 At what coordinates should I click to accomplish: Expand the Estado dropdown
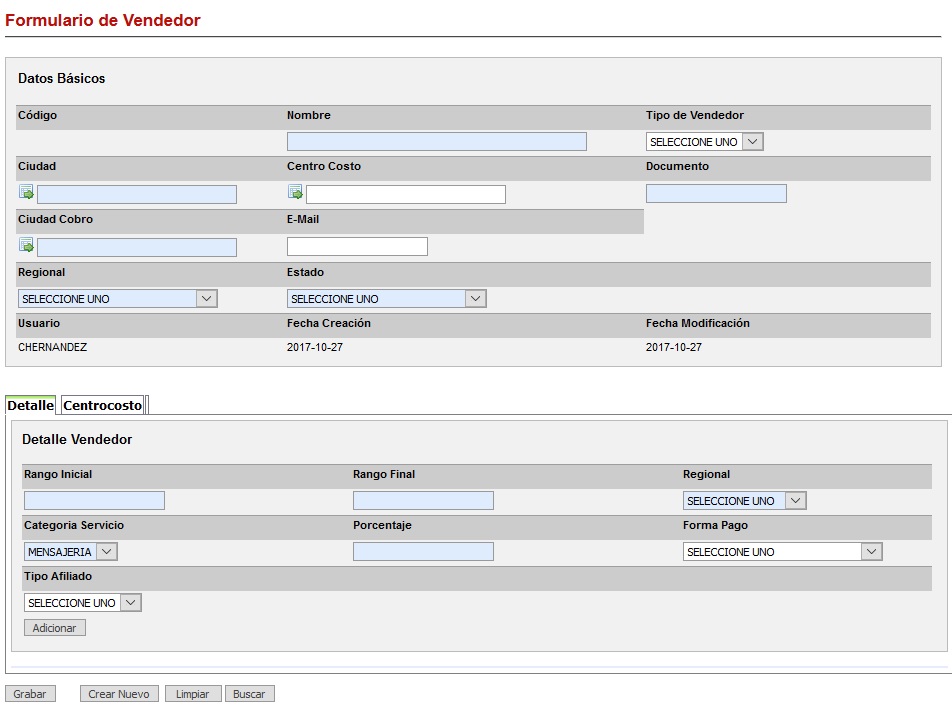386,299
